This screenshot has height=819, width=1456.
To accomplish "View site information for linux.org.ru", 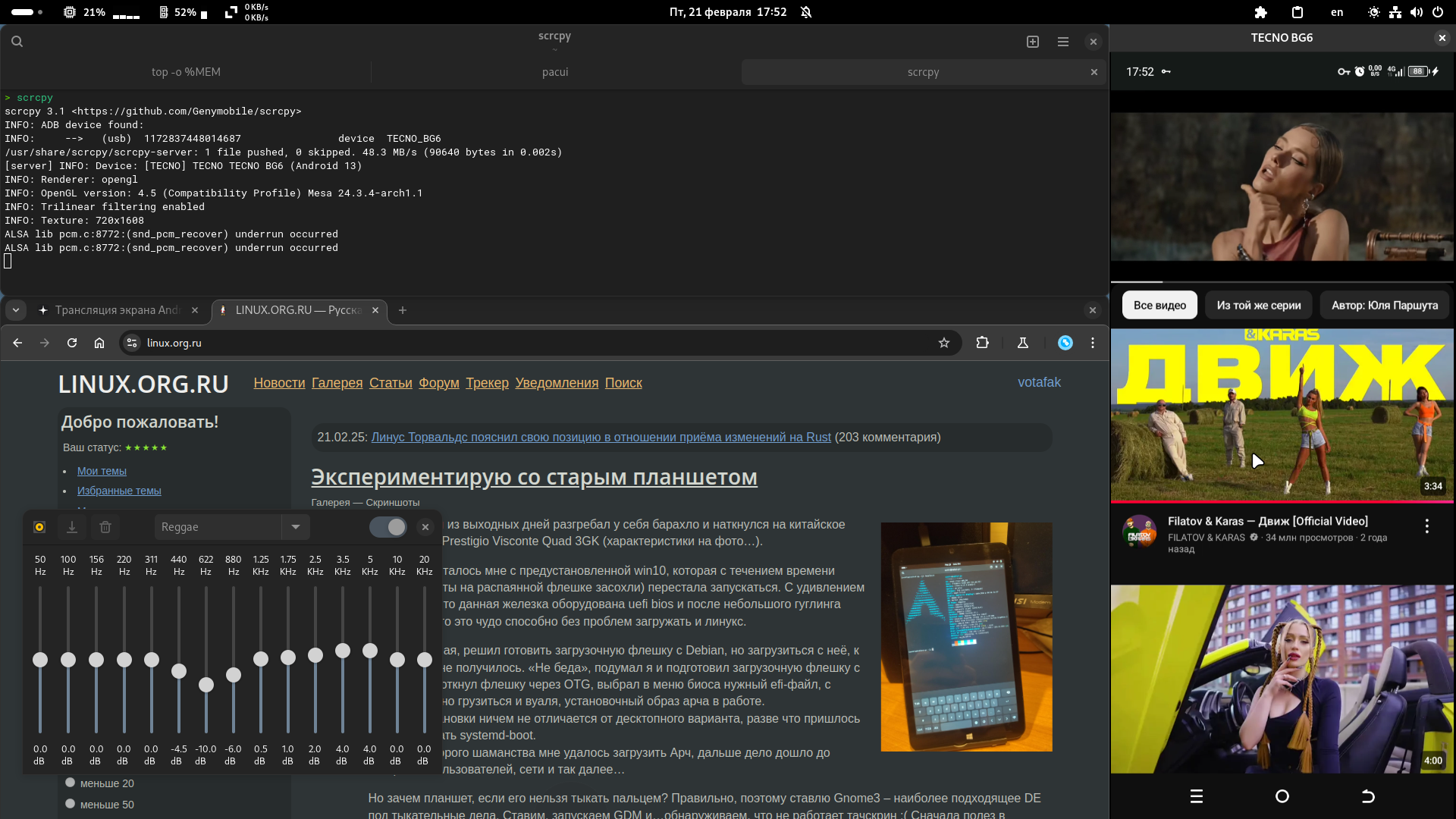I will [132, 343].
